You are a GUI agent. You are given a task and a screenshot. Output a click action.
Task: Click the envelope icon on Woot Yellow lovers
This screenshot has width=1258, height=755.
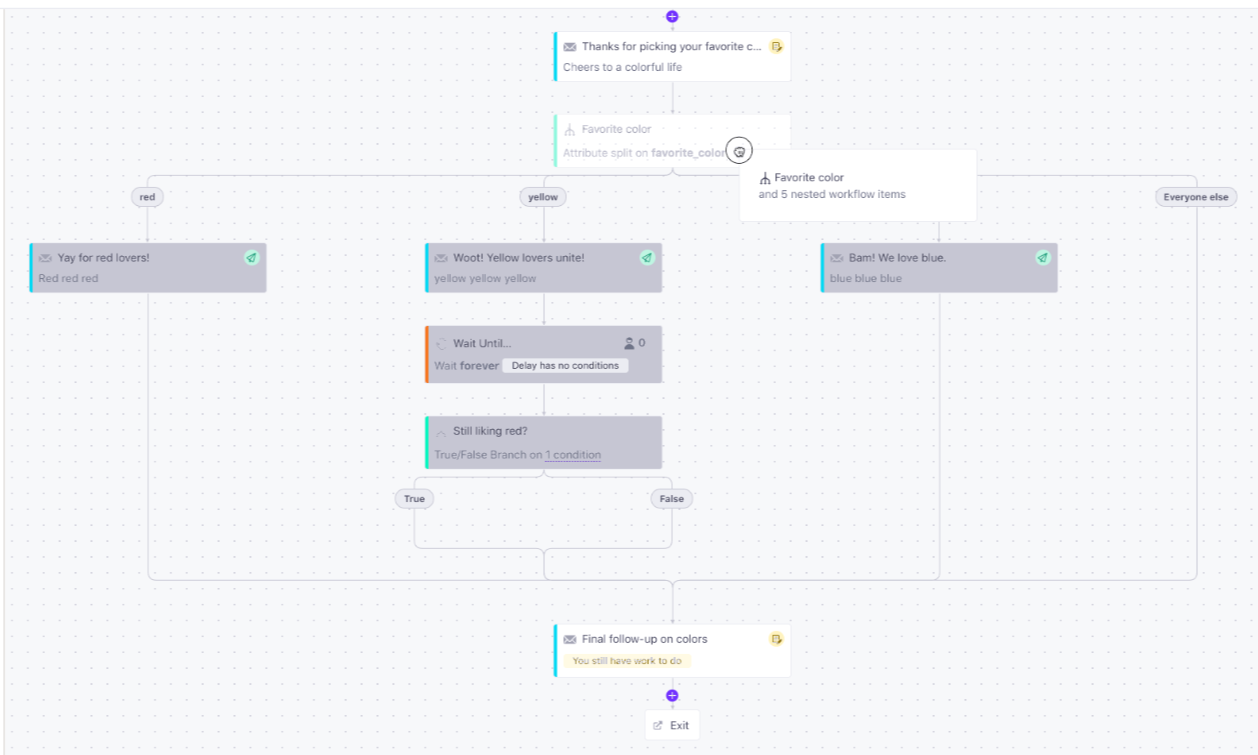tap(441, 258)
